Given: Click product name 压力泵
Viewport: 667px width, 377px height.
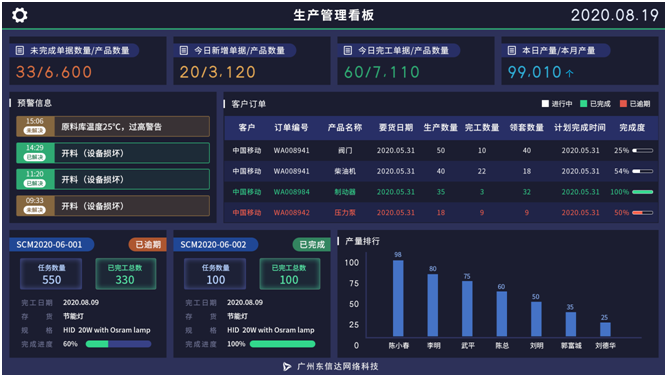Looking at the screenshot, I should point(345,213).
